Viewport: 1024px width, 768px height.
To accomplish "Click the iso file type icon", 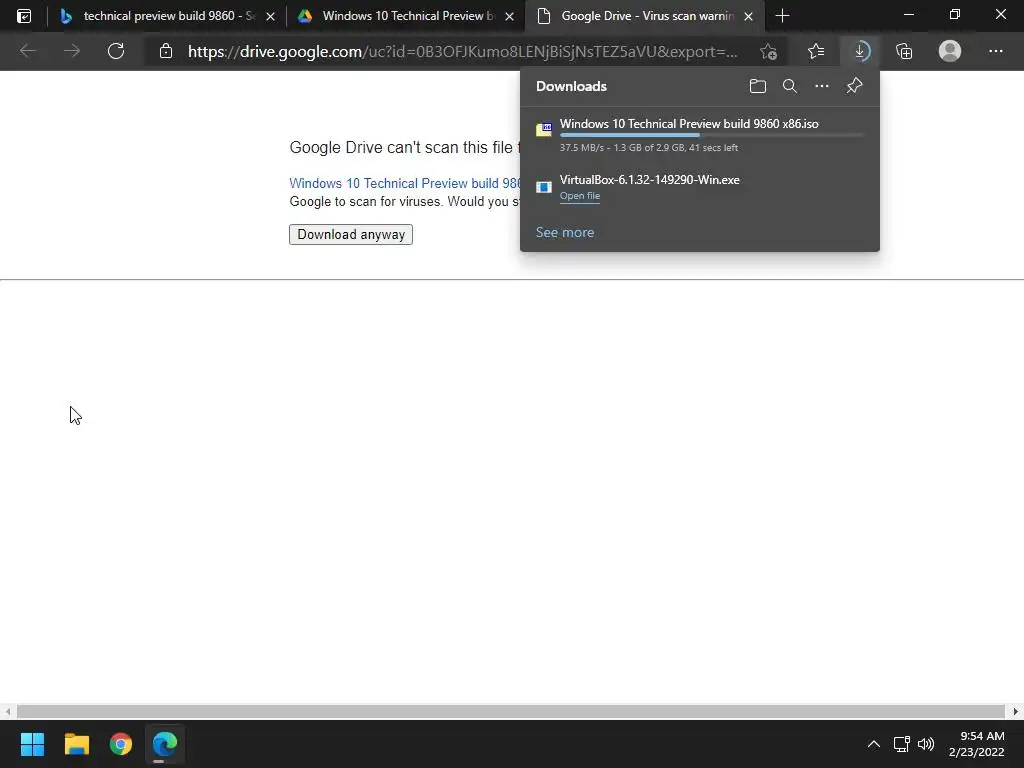I will [543, 129].
